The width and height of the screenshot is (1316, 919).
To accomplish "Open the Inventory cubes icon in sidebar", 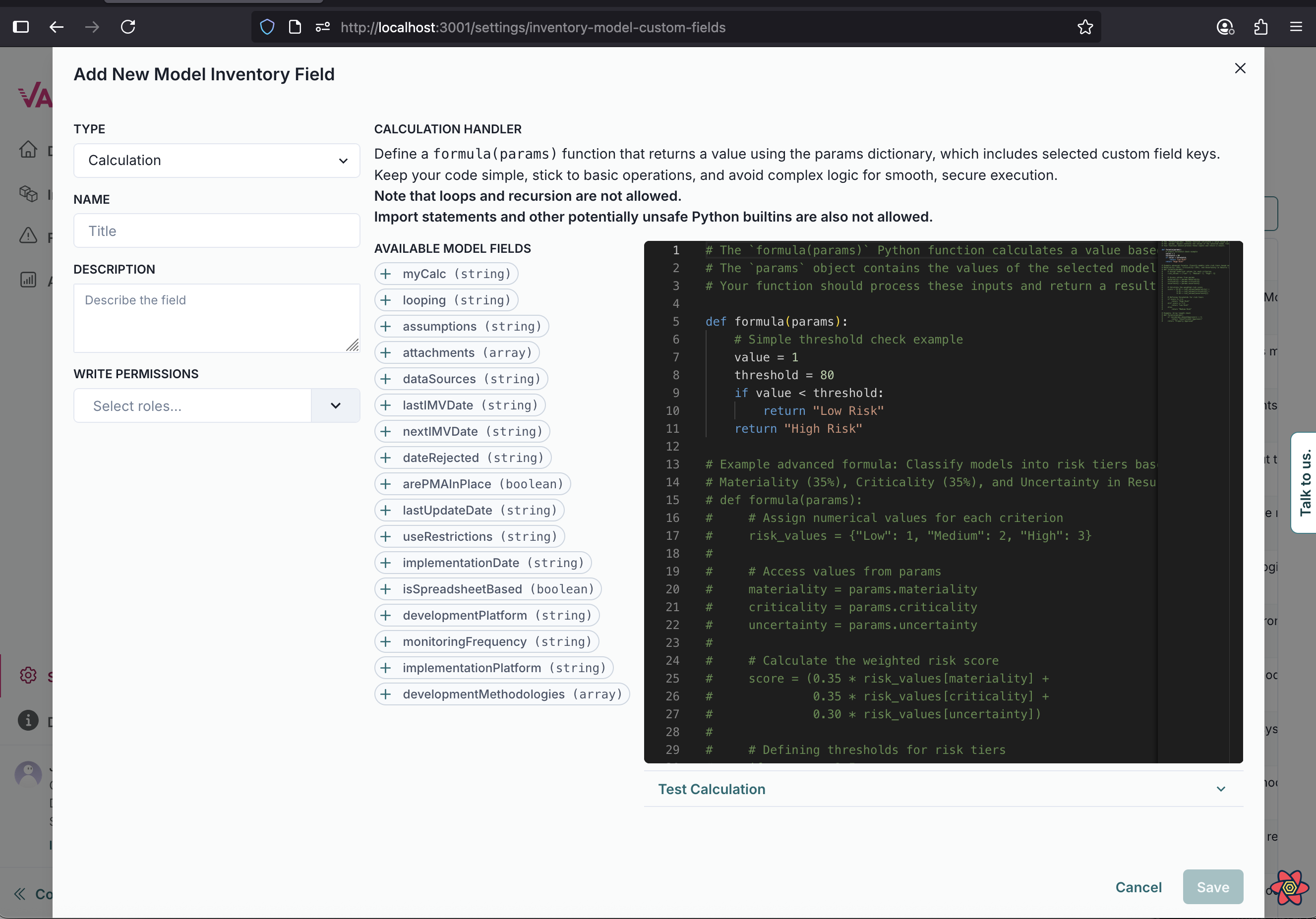I will [x=29, y=194].
